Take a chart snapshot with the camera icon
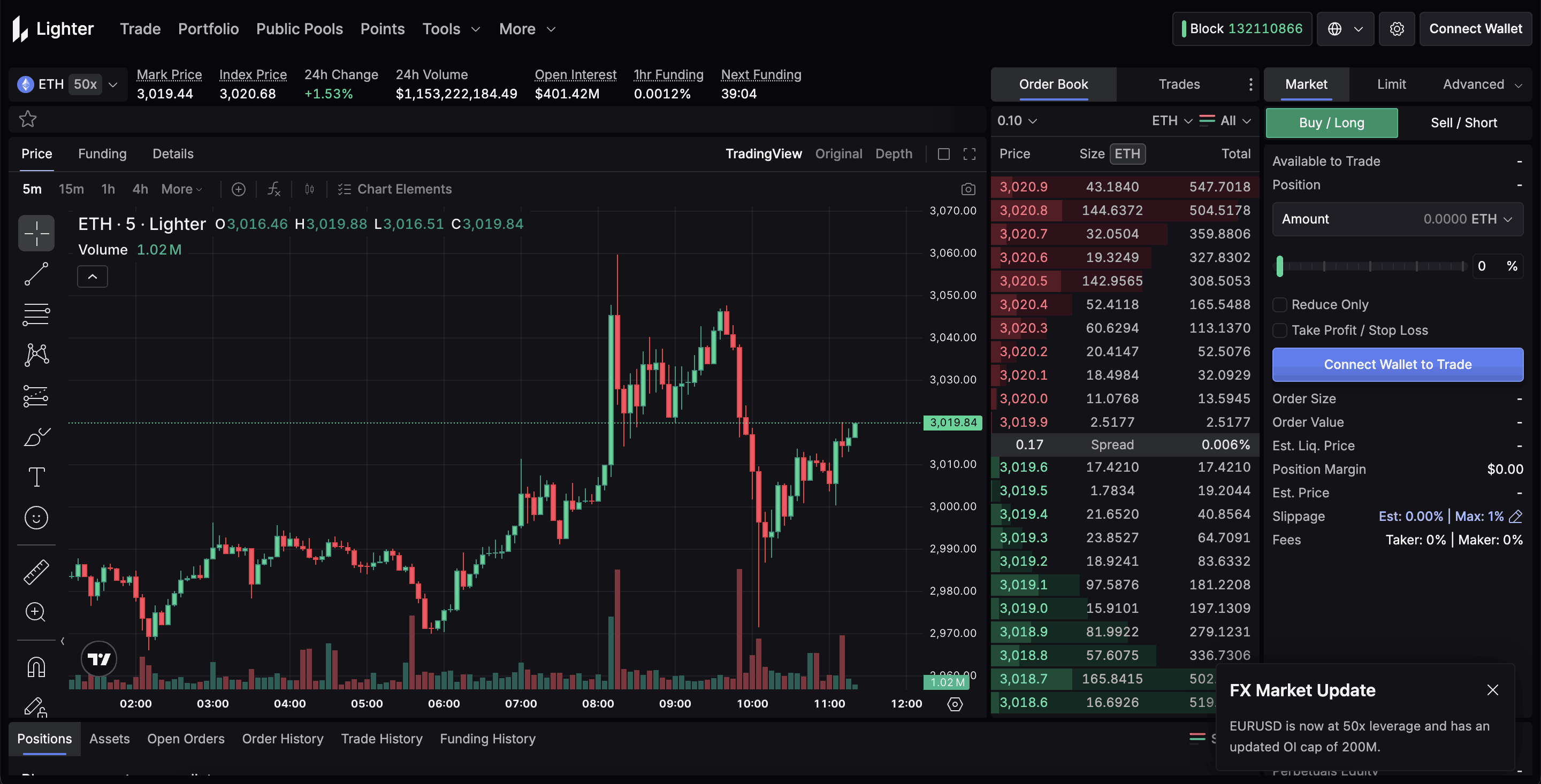The width and height of the screenshot is (1541, 784). coord(968,188)
